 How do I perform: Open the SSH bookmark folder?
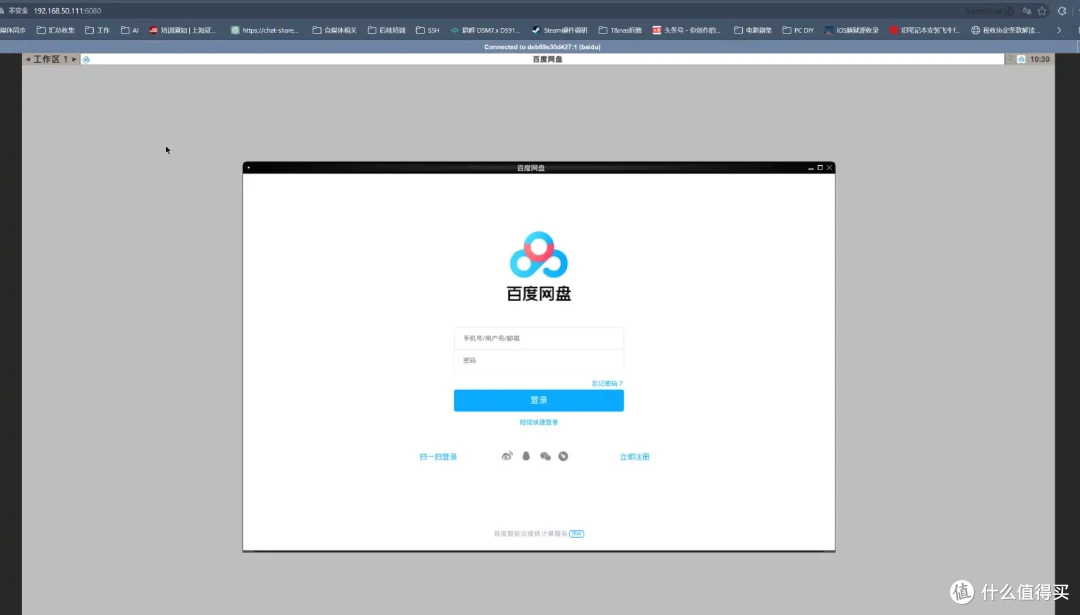pyautogui.click(x=427, y=30)
